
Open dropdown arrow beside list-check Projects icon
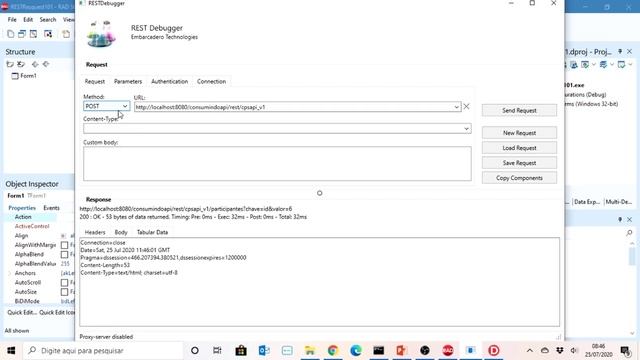611,64
